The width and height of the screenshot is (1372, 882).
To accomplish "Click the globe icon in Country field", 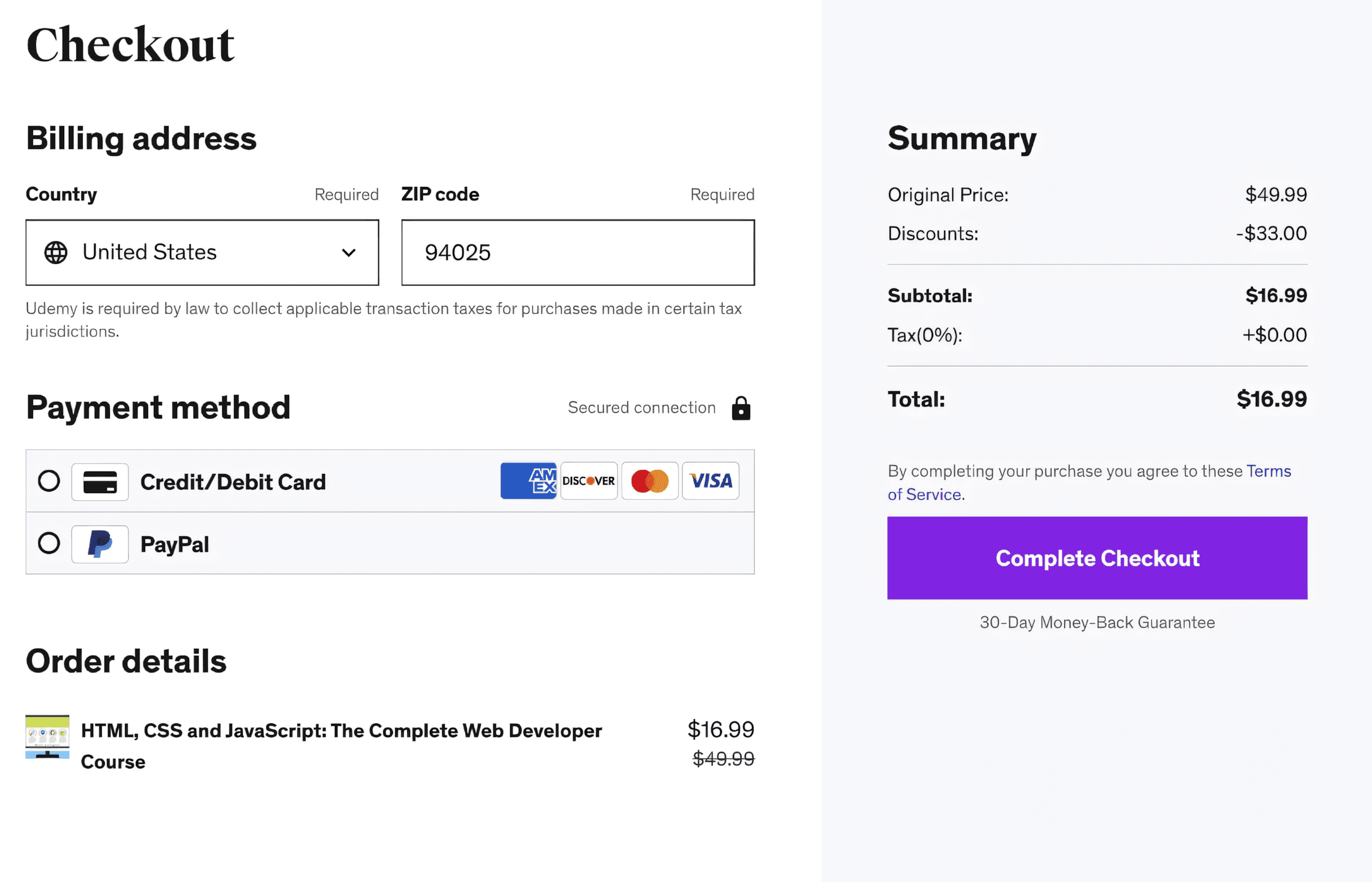I will (x=56, y=253).
